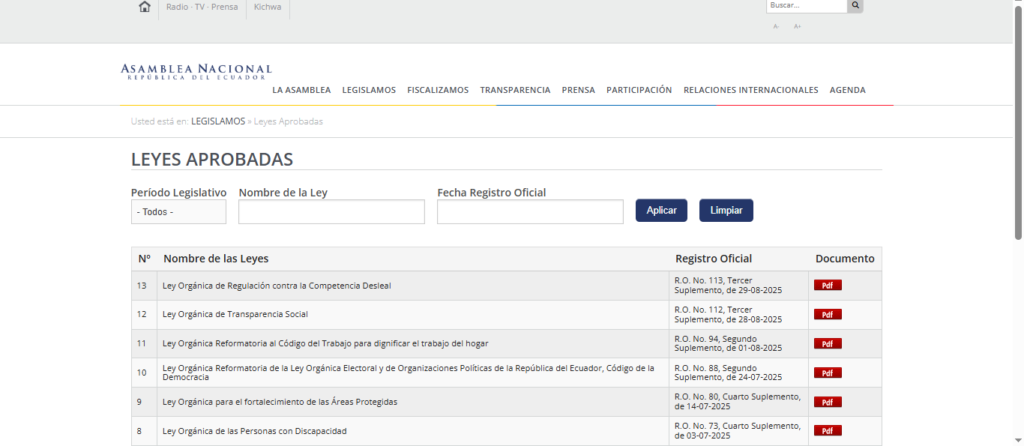Open the FISCALIZAMOS menu

coord(438,90)
